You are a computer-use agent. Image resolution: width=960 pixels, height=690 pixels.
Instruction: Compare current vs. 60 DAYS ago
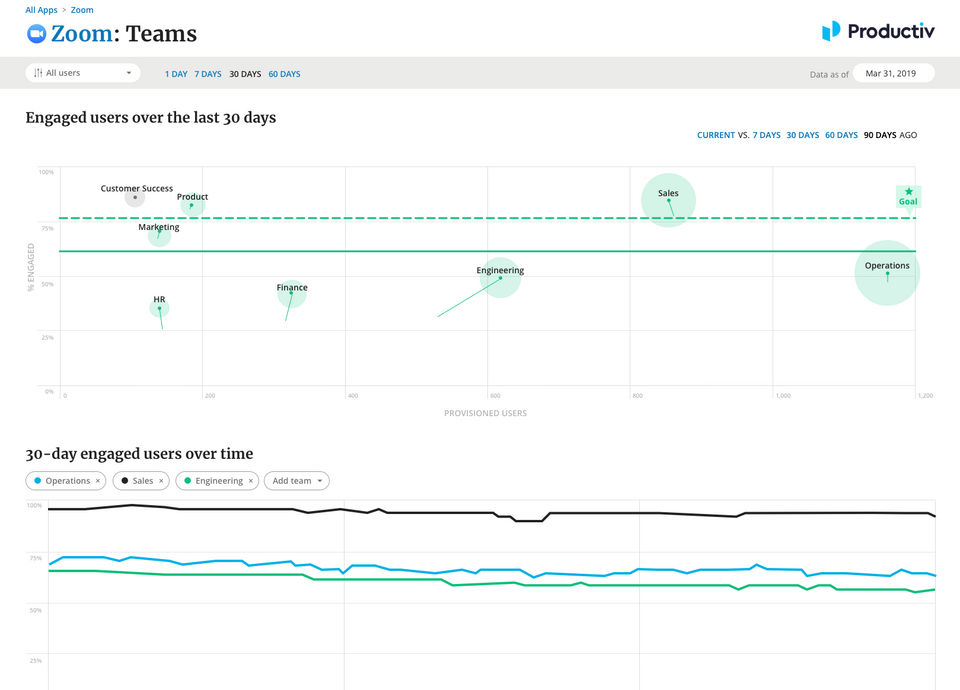pyautogui.click(x=841, y=135)
